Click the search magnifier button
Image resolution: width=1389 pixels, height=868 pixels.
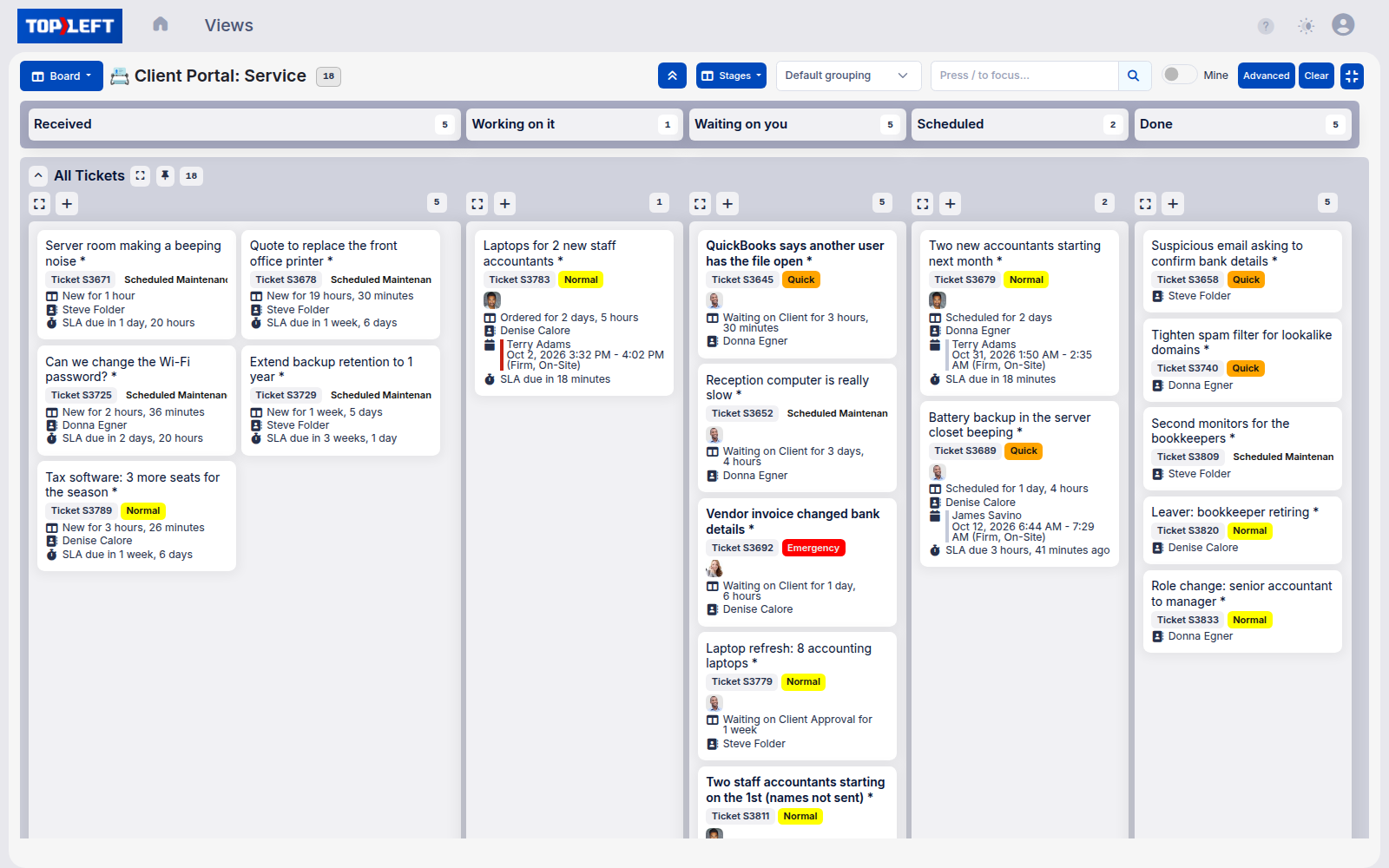pos(1134,76)
